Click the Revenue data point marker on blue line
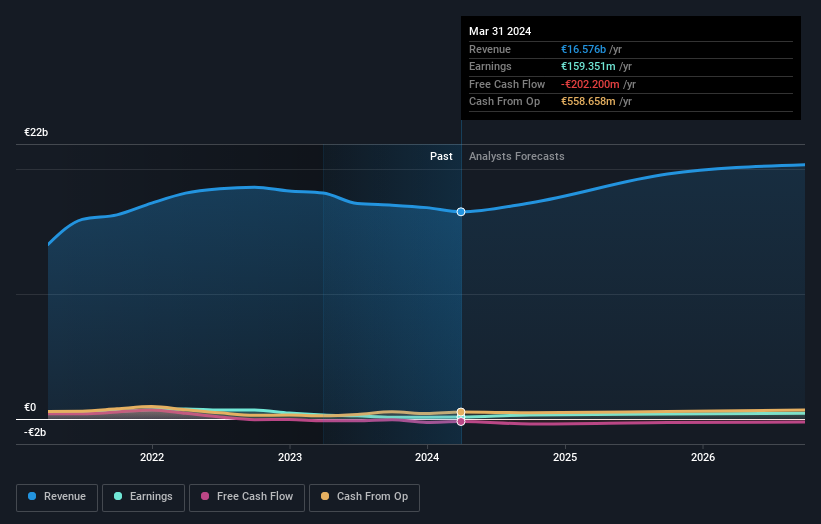The height and width of the screenshot is (524, 821). point(461,212)
